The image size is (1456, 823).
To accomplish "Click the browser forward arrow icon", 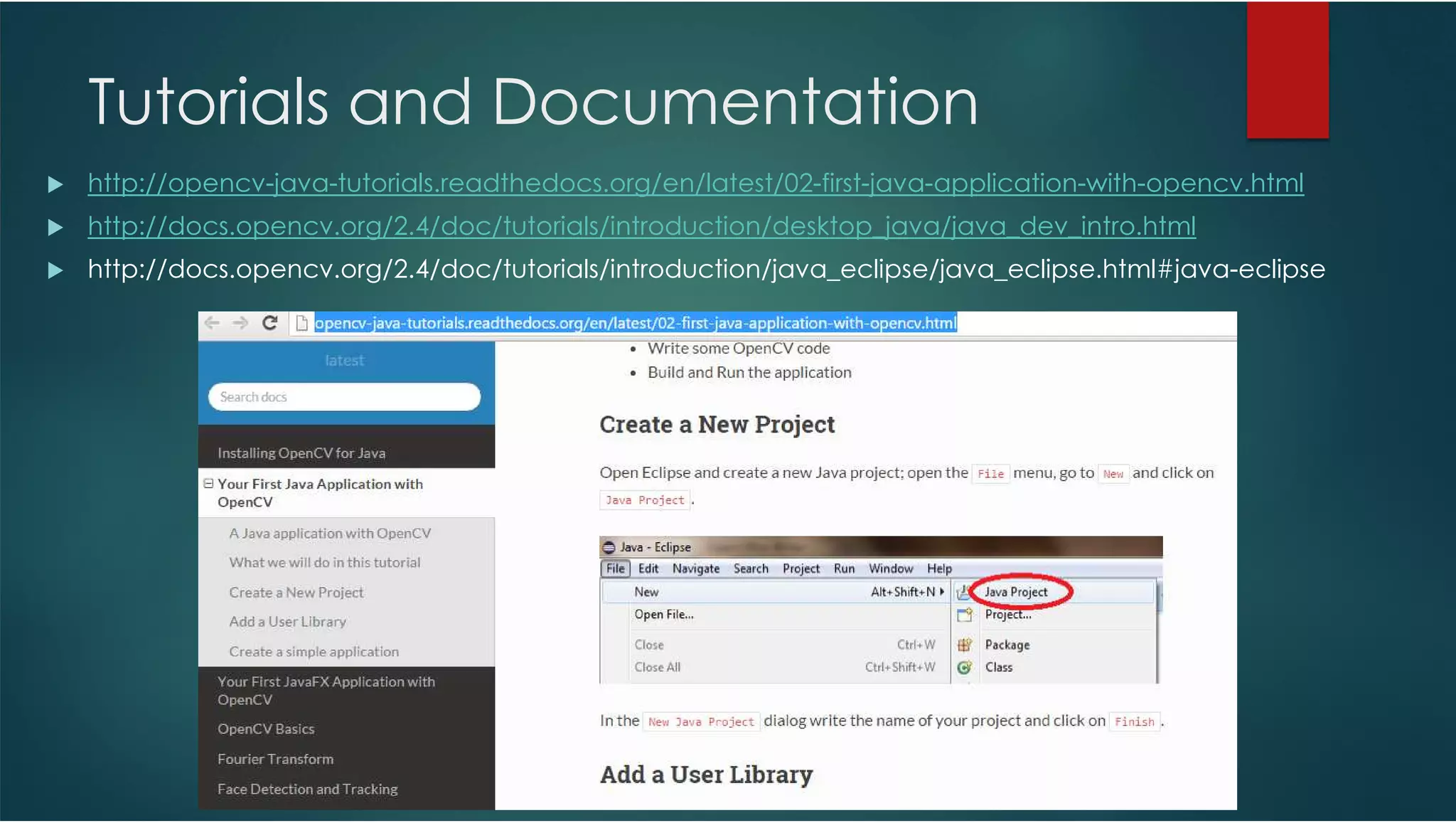I will tap(240, 323).
